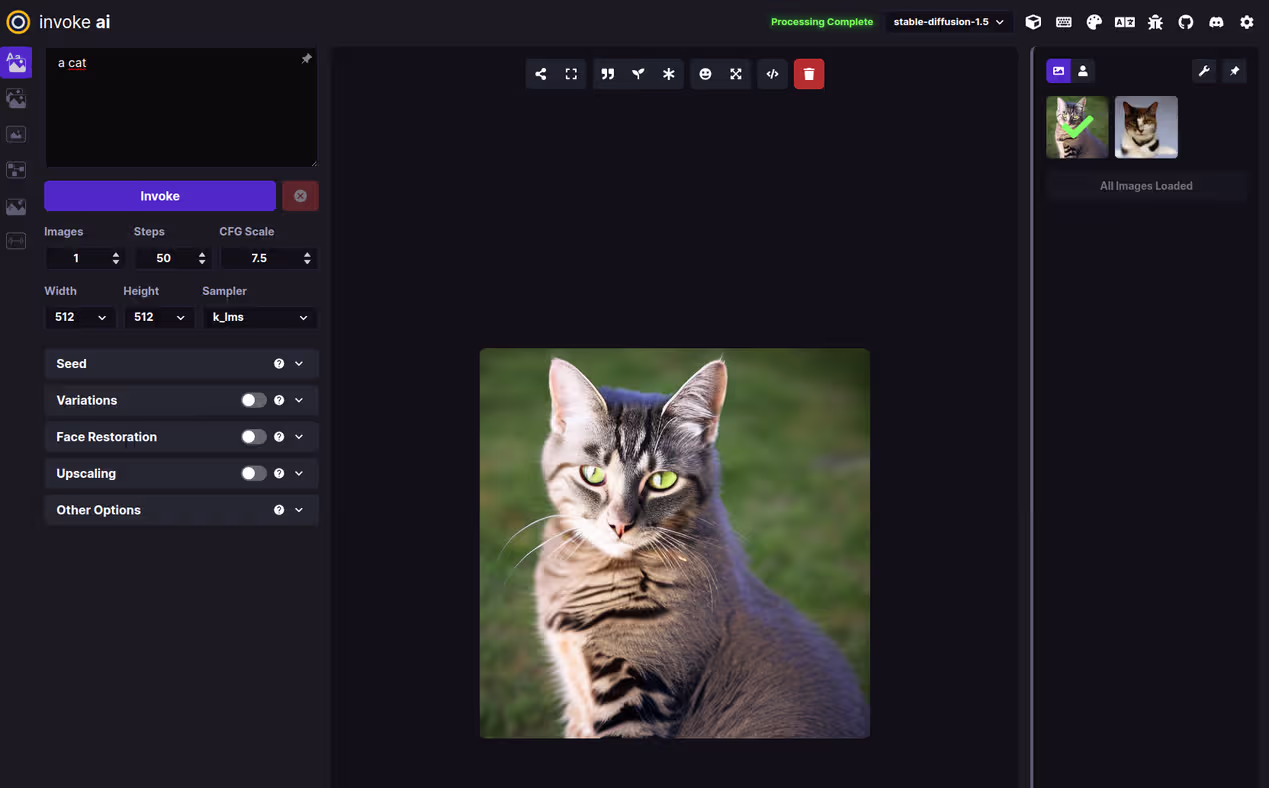This screenshot has height=788, width=1269.
Task: Select the second cat thumbnail in gallery
Action: click(x=1146, y=127)
